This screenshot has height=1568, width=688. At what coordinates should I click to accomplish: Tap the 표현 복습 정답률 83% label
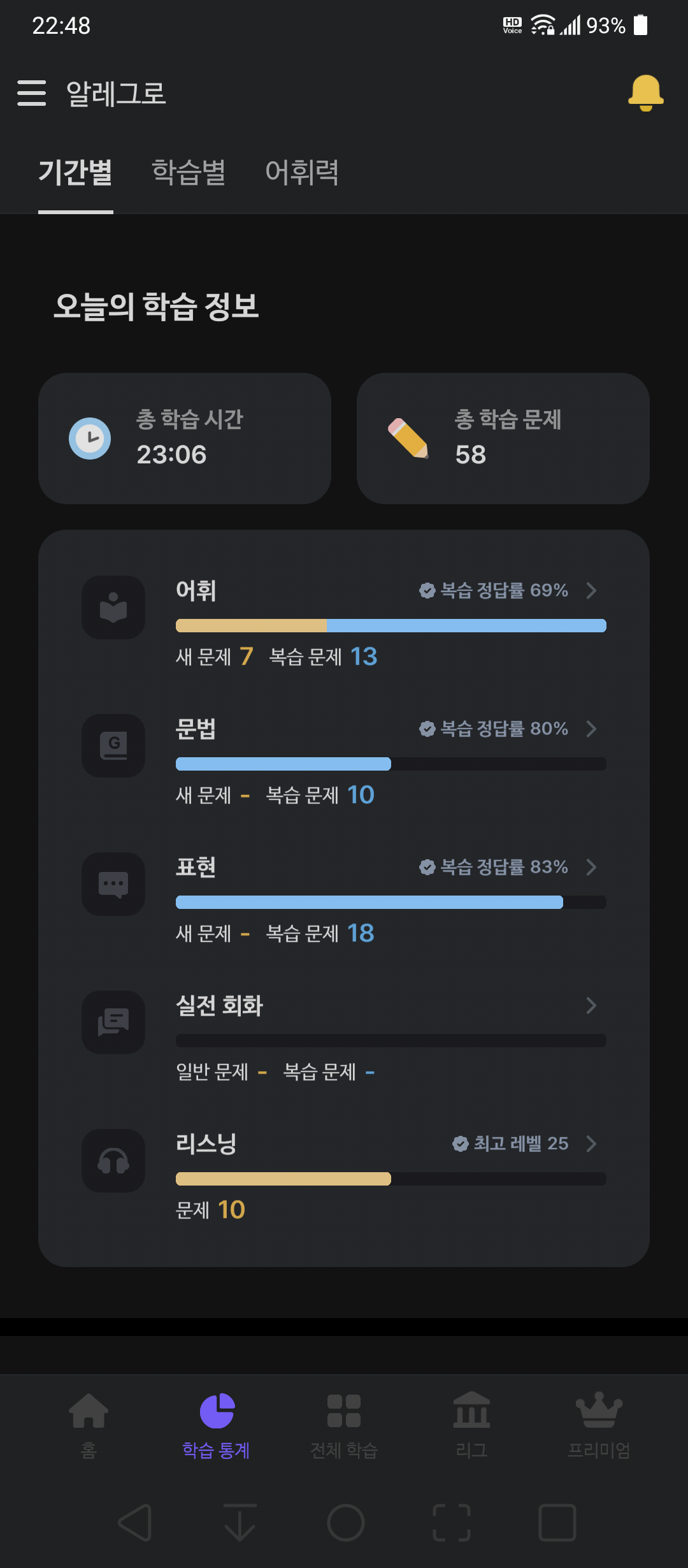click(x=494, y=867)
